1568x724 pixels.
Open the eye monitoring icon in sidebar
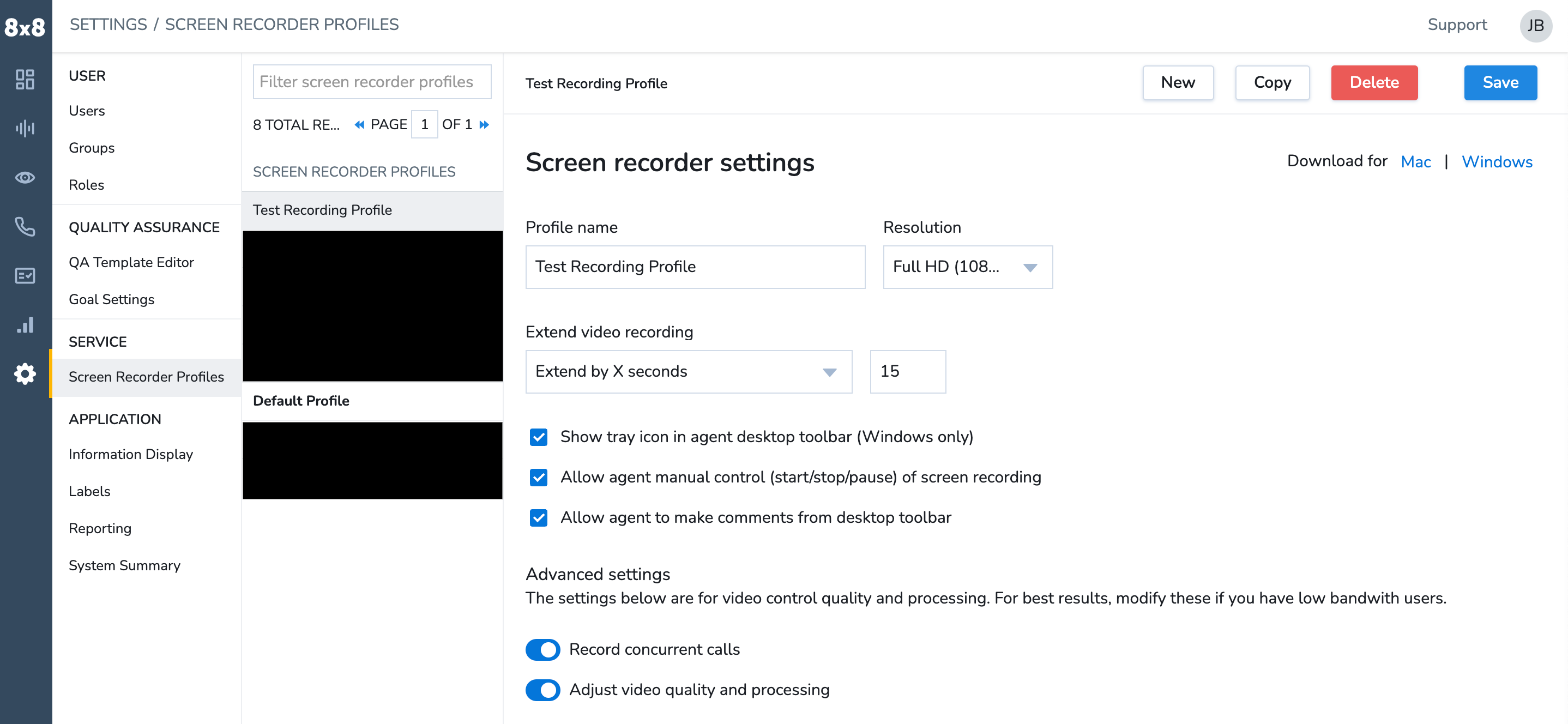click(x=25, y=177)
